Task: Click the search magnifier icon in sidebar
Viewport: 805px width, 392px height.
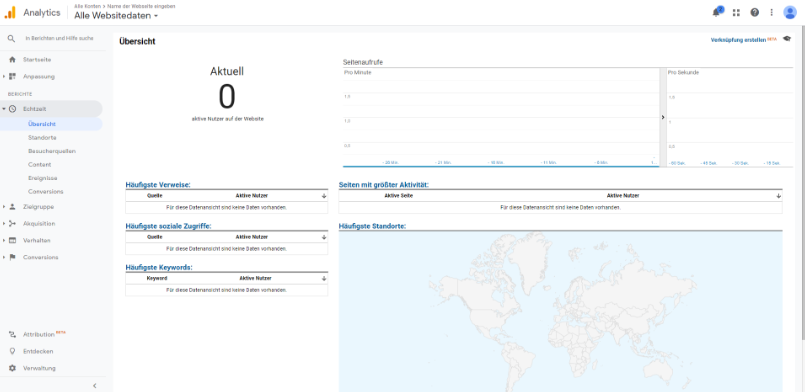Action: click(11, 38)
